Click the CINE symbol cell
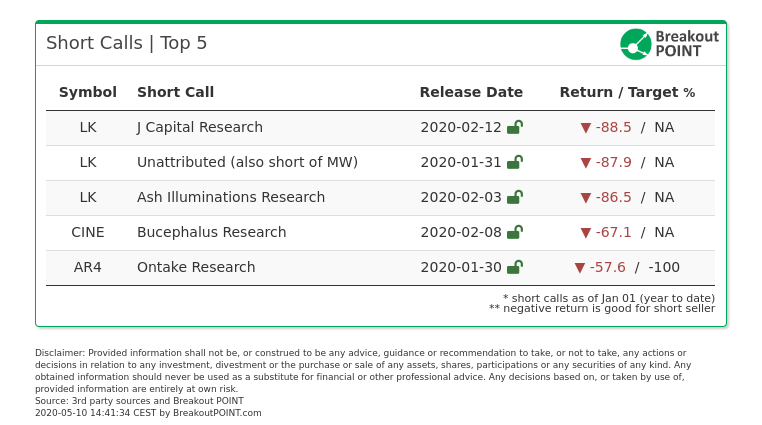The height and width of the screenshot is (425, 762). pyautogui.click(x=87, y=232)
